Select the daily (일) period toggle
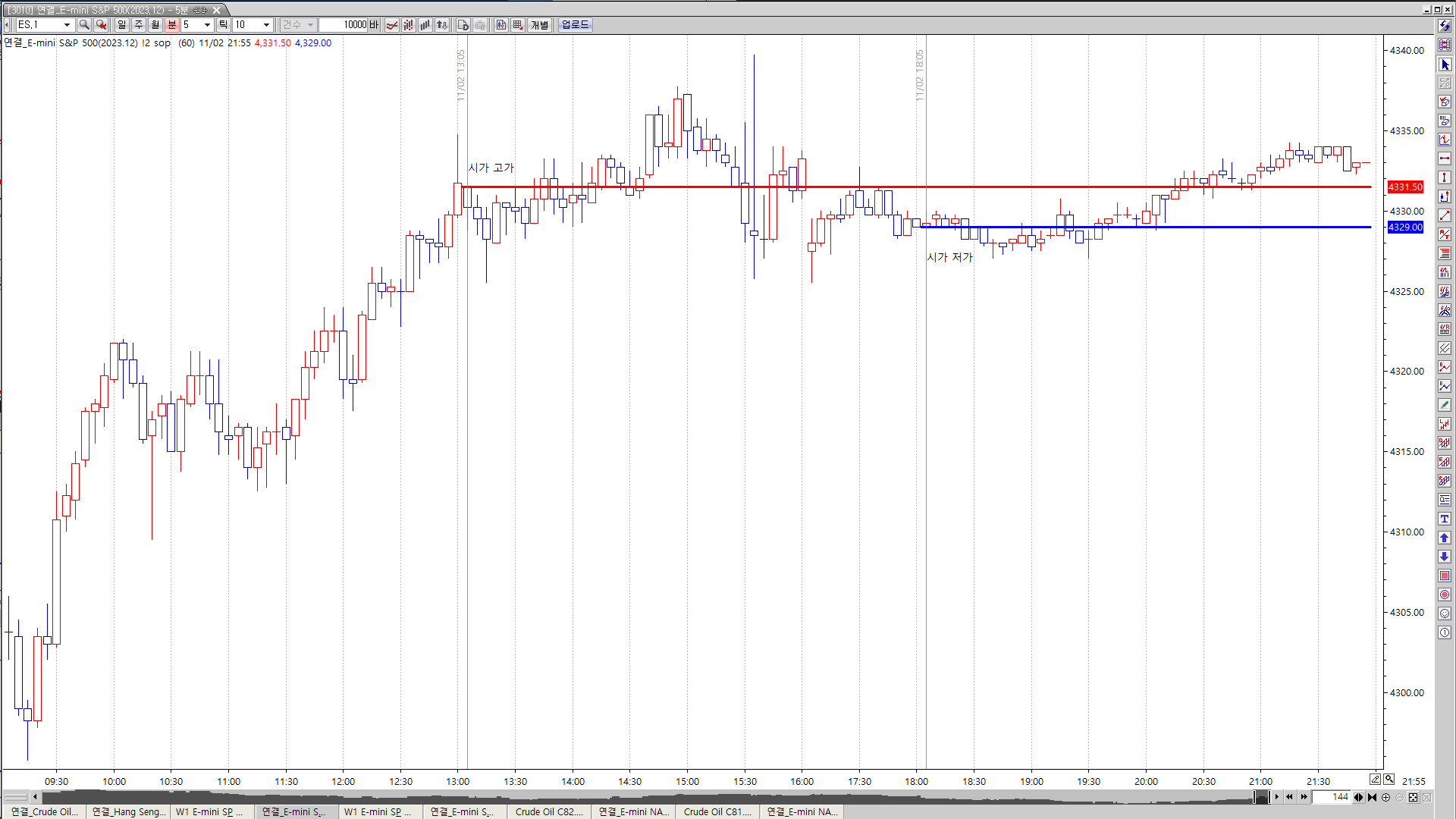The height and width of the screenshot is (819, 1456). (x=122, y=25)
